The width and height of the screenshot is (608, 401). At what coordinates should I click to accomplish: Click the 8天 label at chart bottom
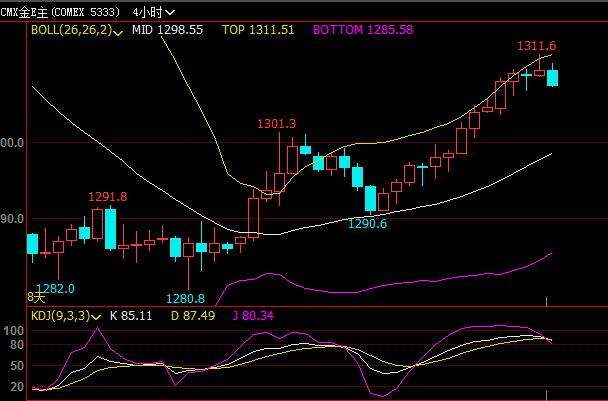[36, 297]
